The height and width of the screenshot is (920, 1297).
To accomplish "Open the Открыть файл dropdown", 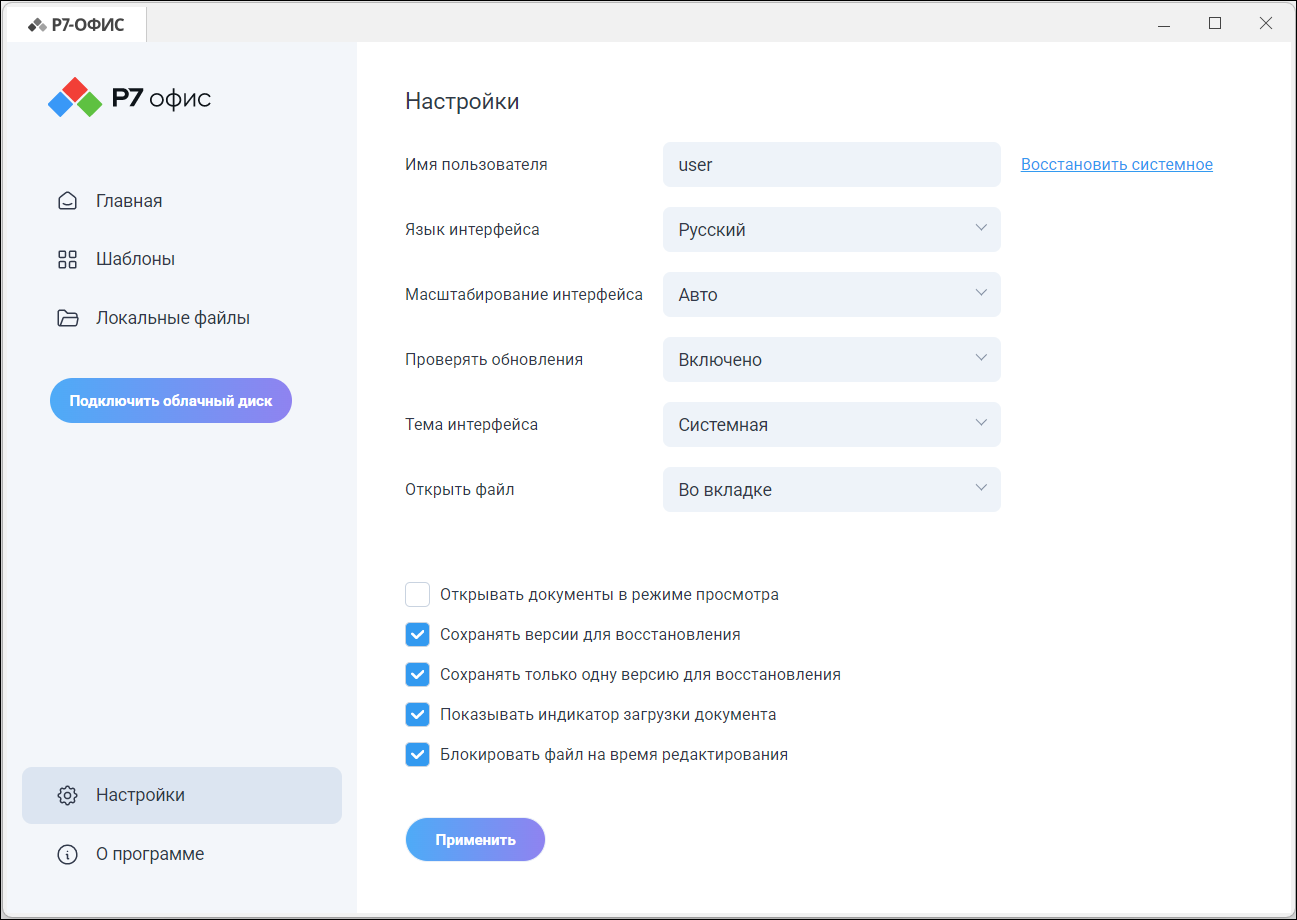I will click(x=832, y=490).
